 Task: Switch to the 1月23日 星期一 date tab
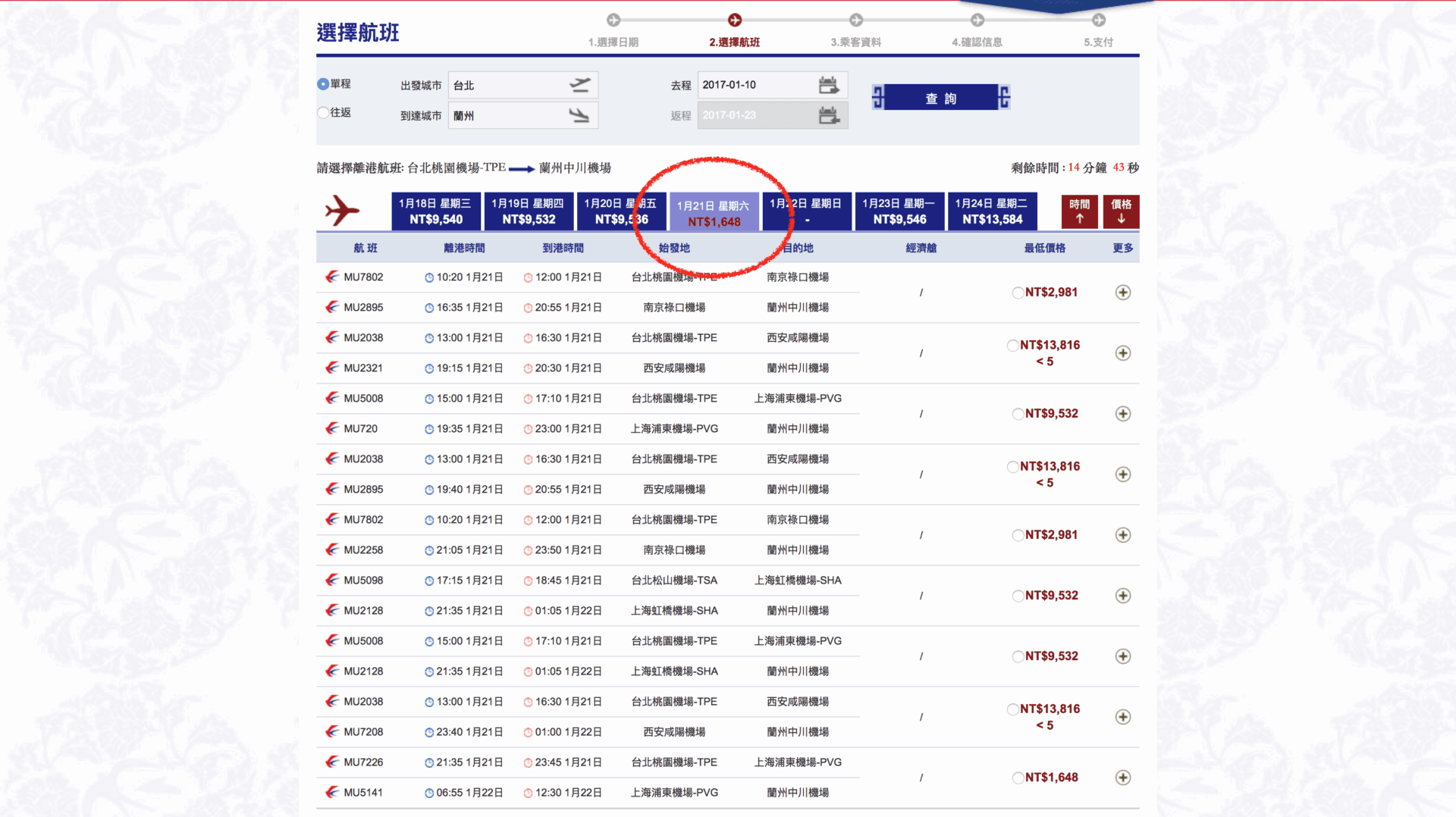point(899,211)
